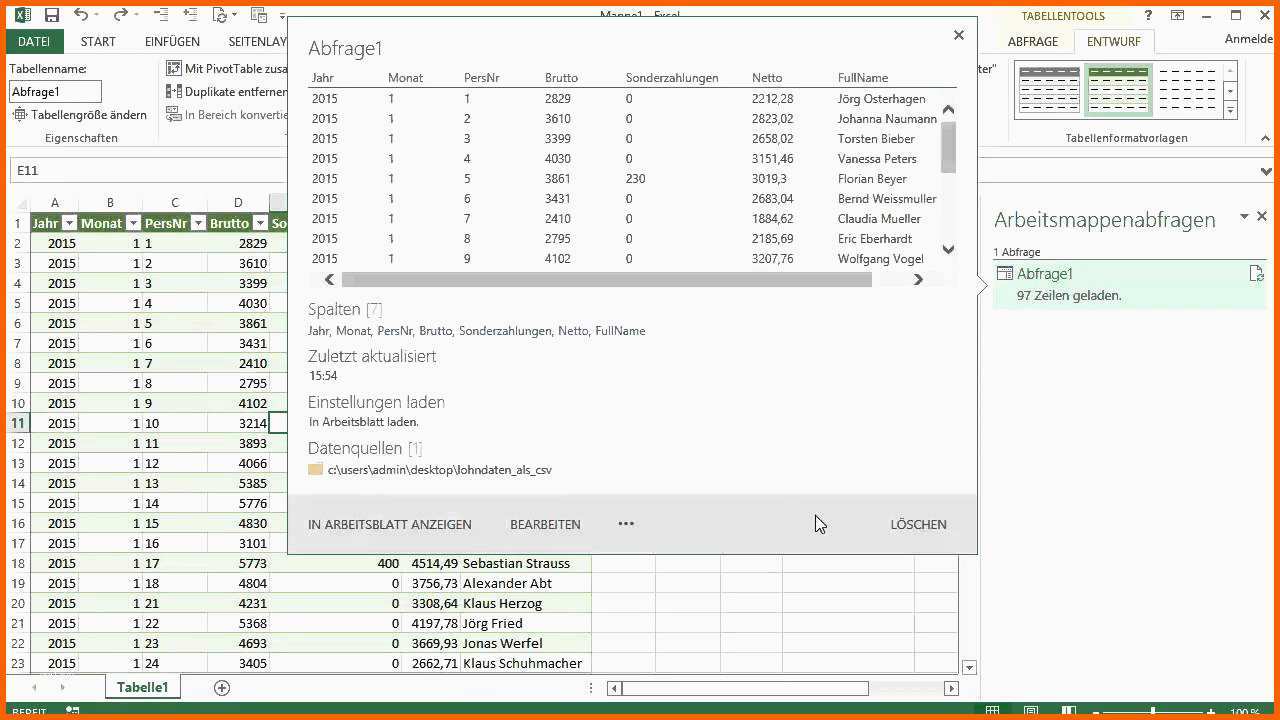This screenshot has width=1280, height=720.
Task: Click the Duplikate entfernen icon
Action: [x=174, y=91]
